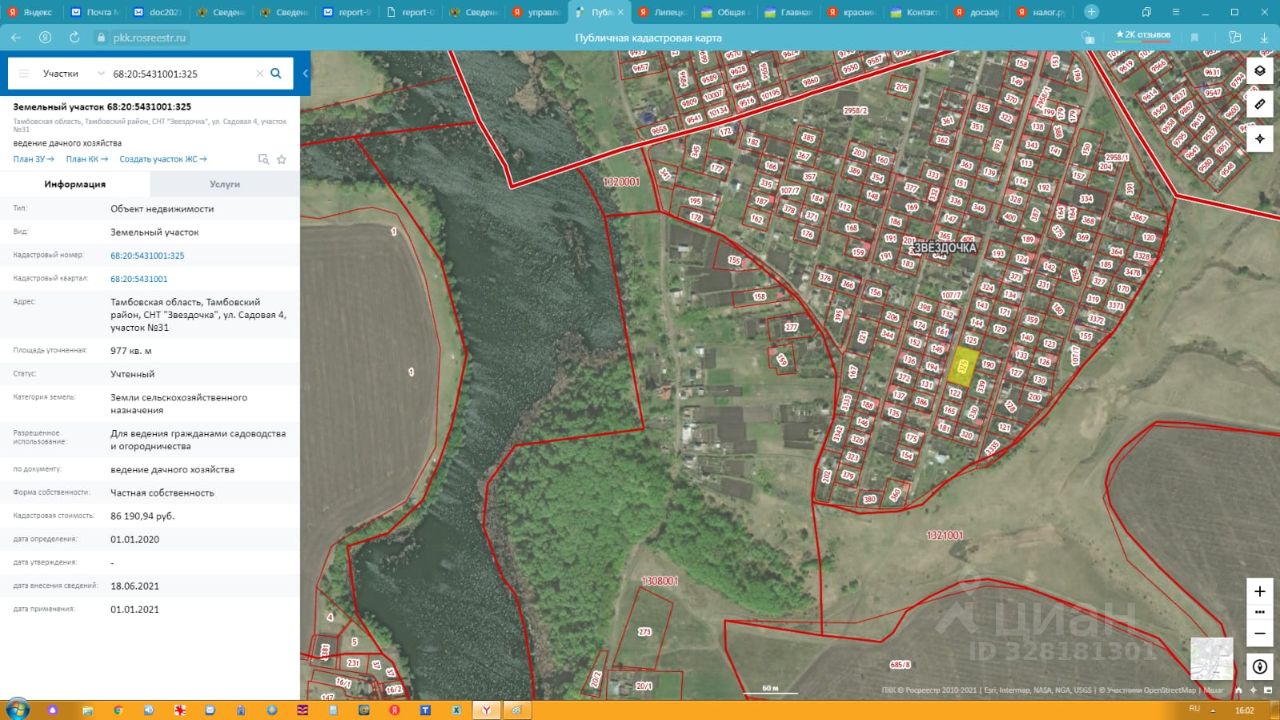Clear the search field with the X icon
Viewport: 1280px width, 720px height.
tap(260, 73)
